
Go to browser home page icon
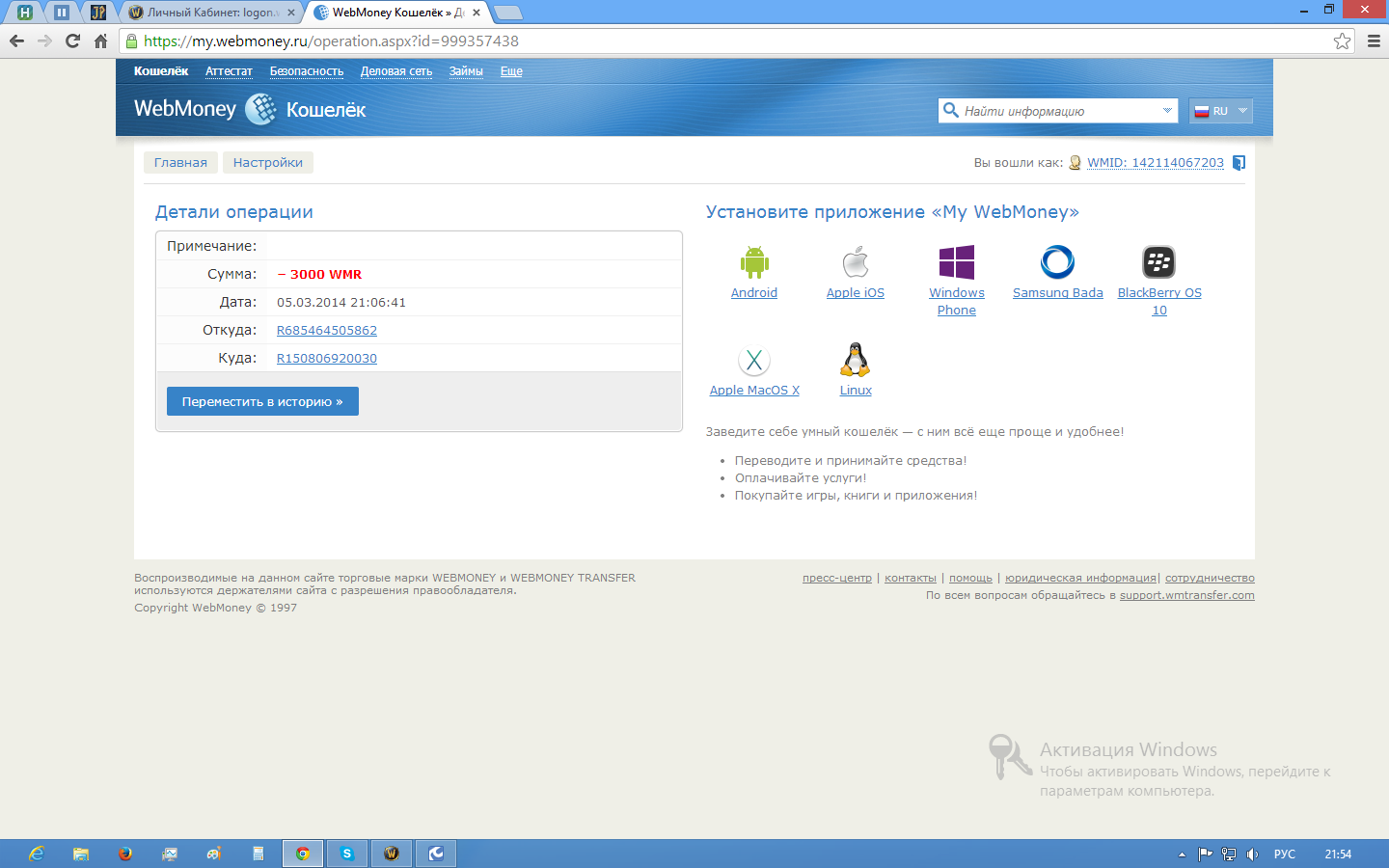click(100, 41)
